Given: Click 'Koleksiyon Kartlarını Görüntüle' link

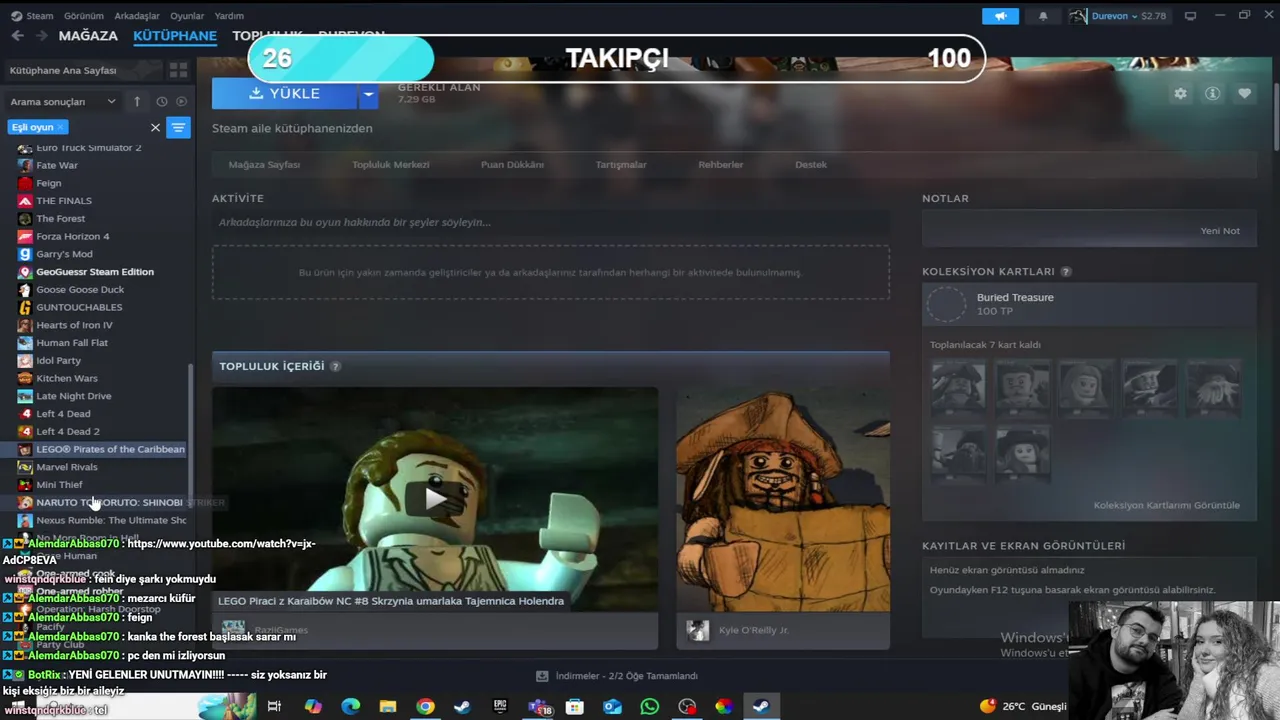Looking at the screenshot, I should (x=1166, y=505).
